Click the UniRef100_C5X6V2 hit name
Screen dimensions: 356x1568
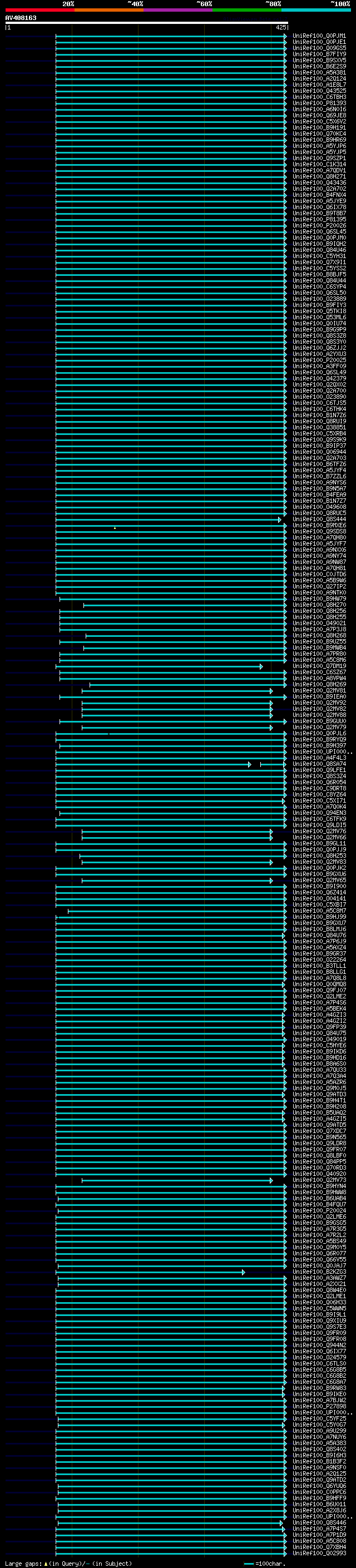tap(319, 121)
